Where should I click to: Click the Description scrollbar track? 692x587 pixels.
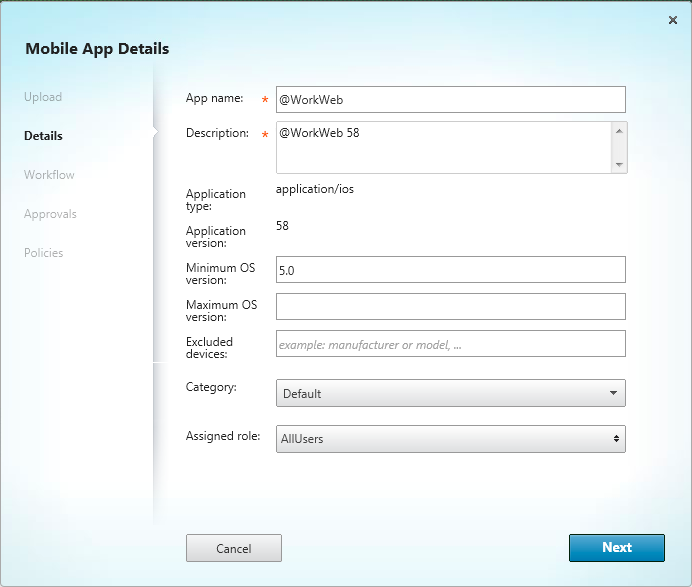pos(619,148)
